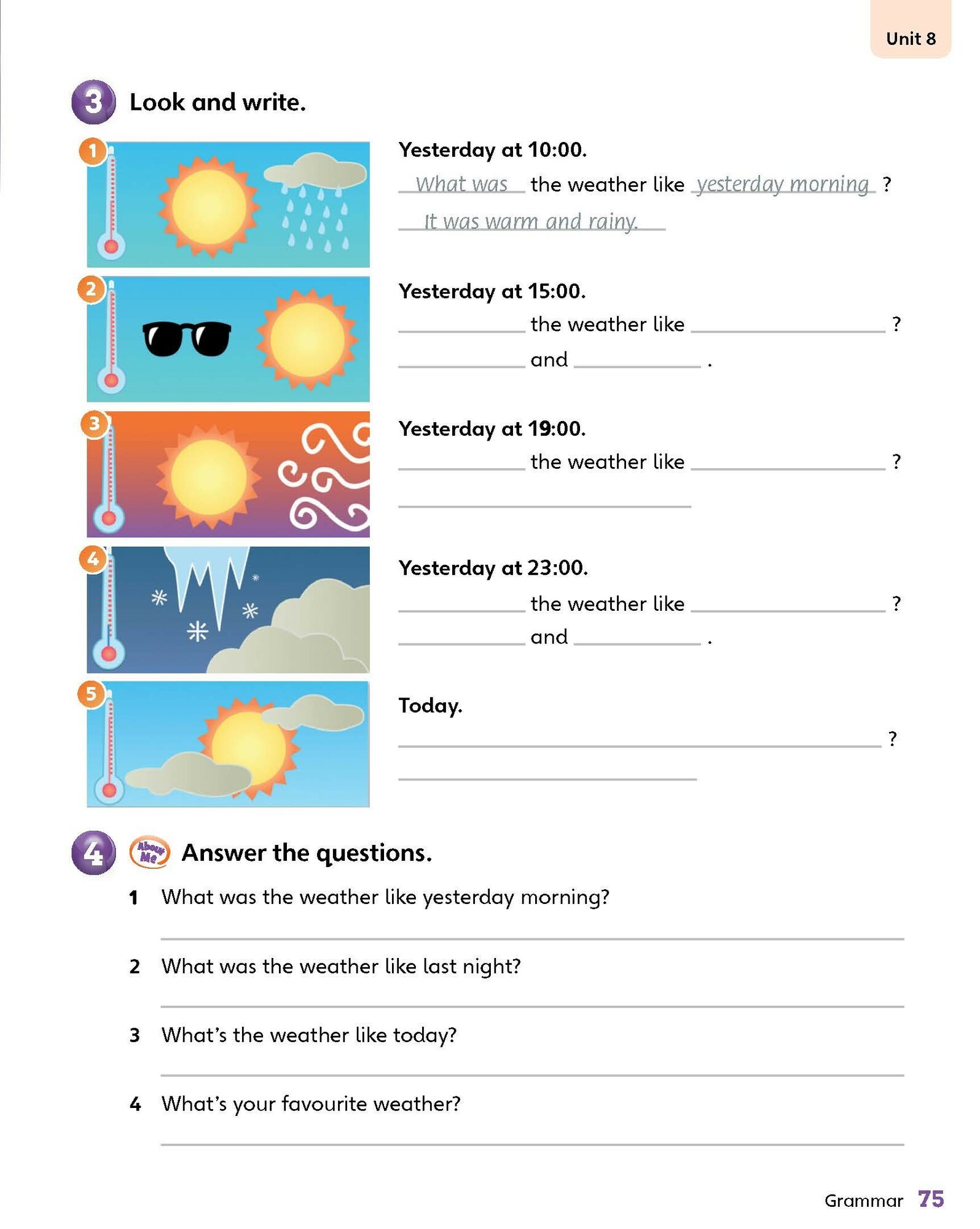Click the black sunglasses in picture 2
Image resolution: width=980 pixels, height=1229 pixels.
click(x=187, y=338)
